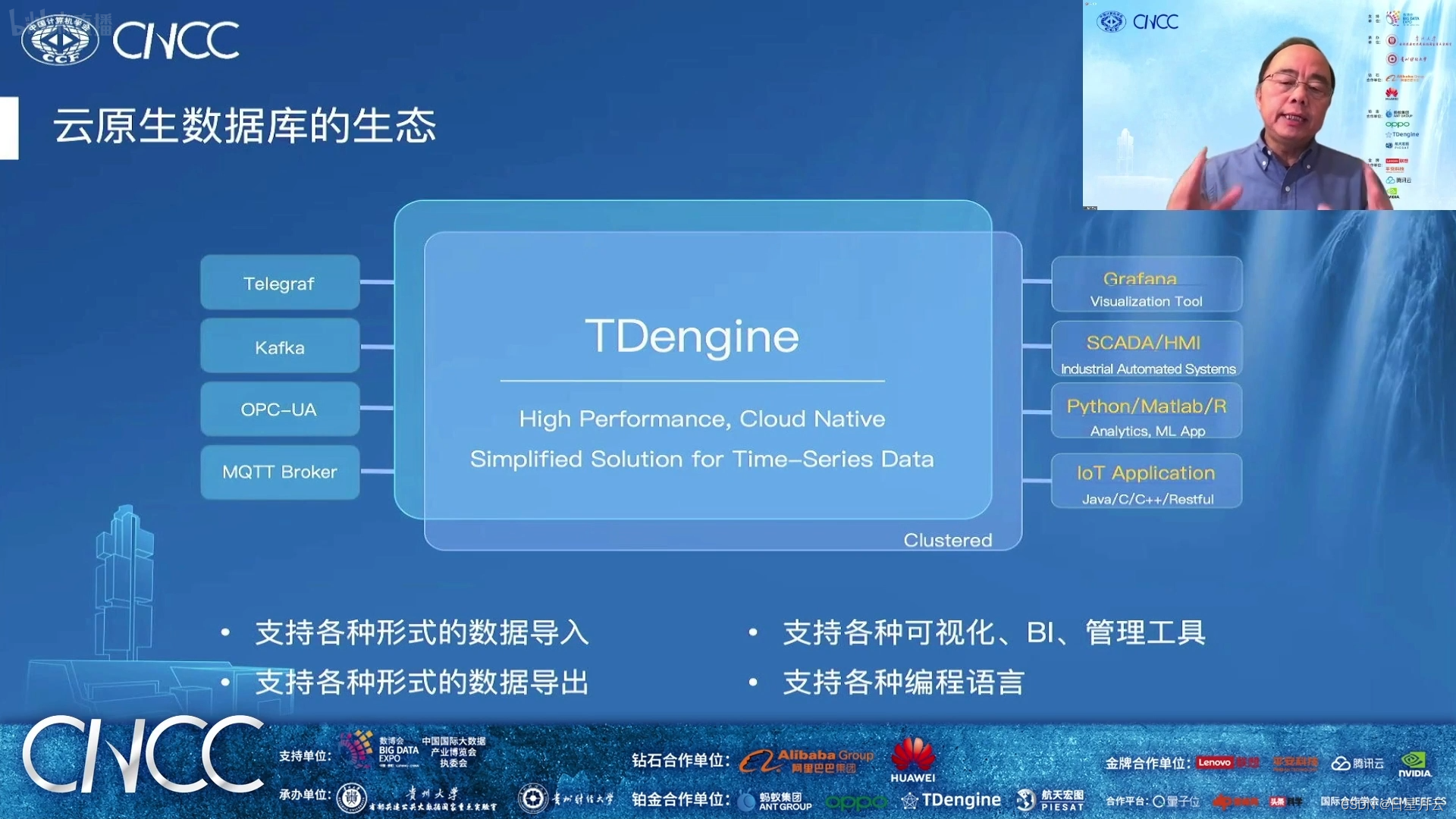Select the MQTT Broker box
Image resolution: width=1456 pixels, height=819 pixels.
[x=280, y=472]
